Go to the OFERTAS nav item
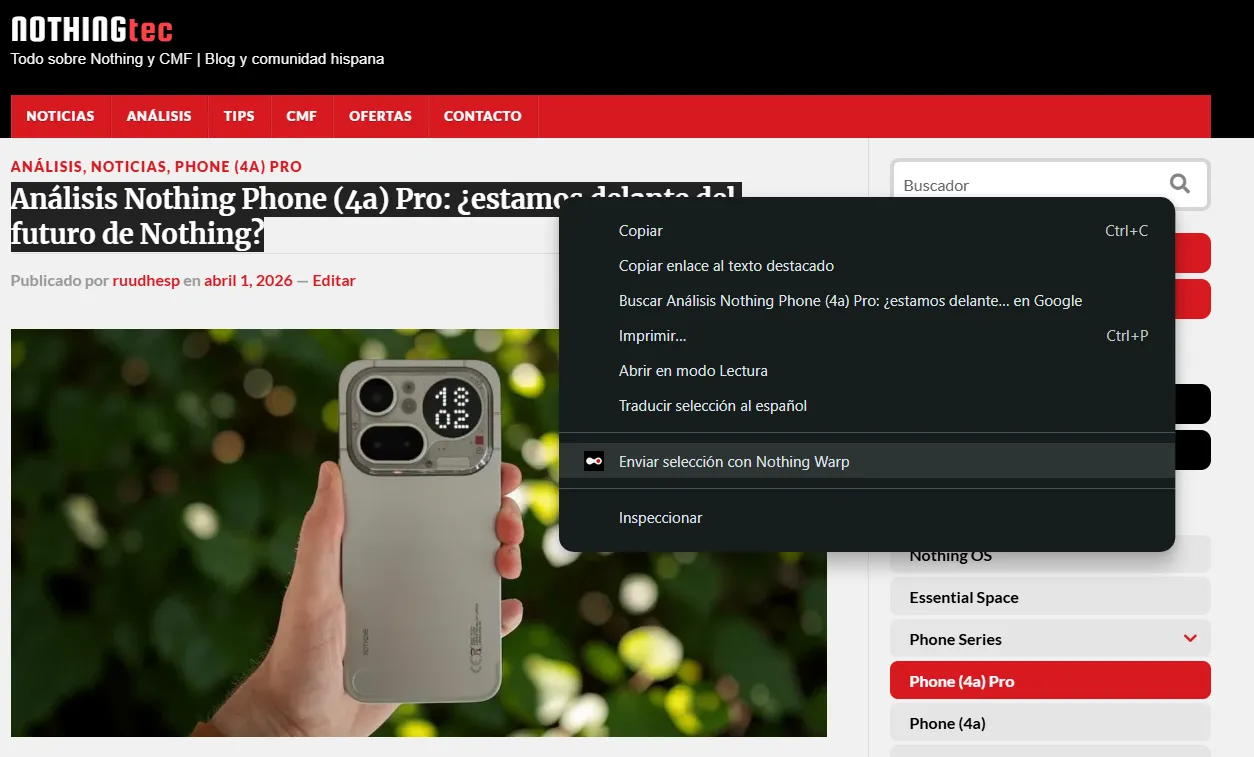 [380, 116]
